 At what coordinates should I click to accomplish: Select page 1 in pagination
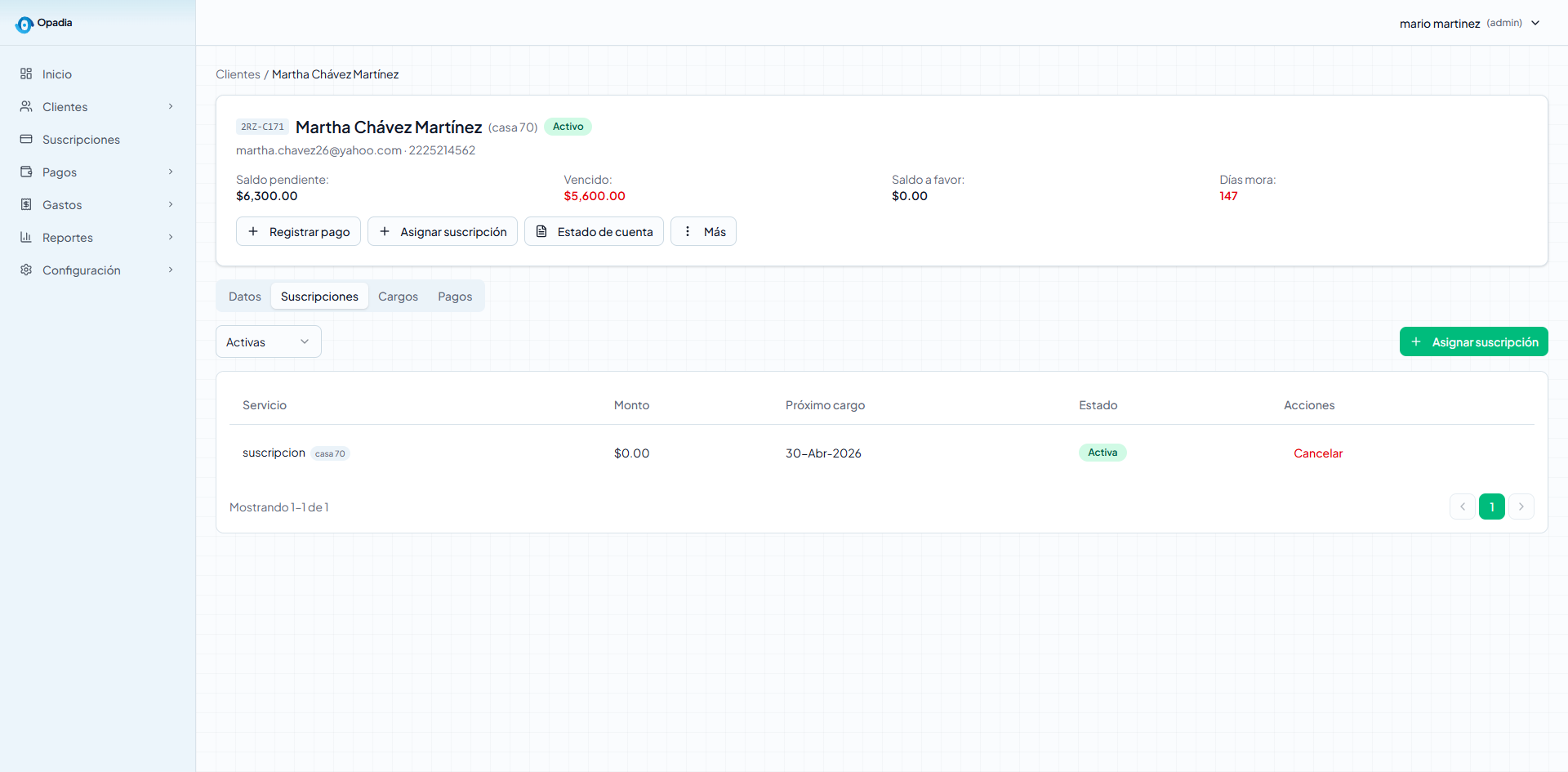1492,506
